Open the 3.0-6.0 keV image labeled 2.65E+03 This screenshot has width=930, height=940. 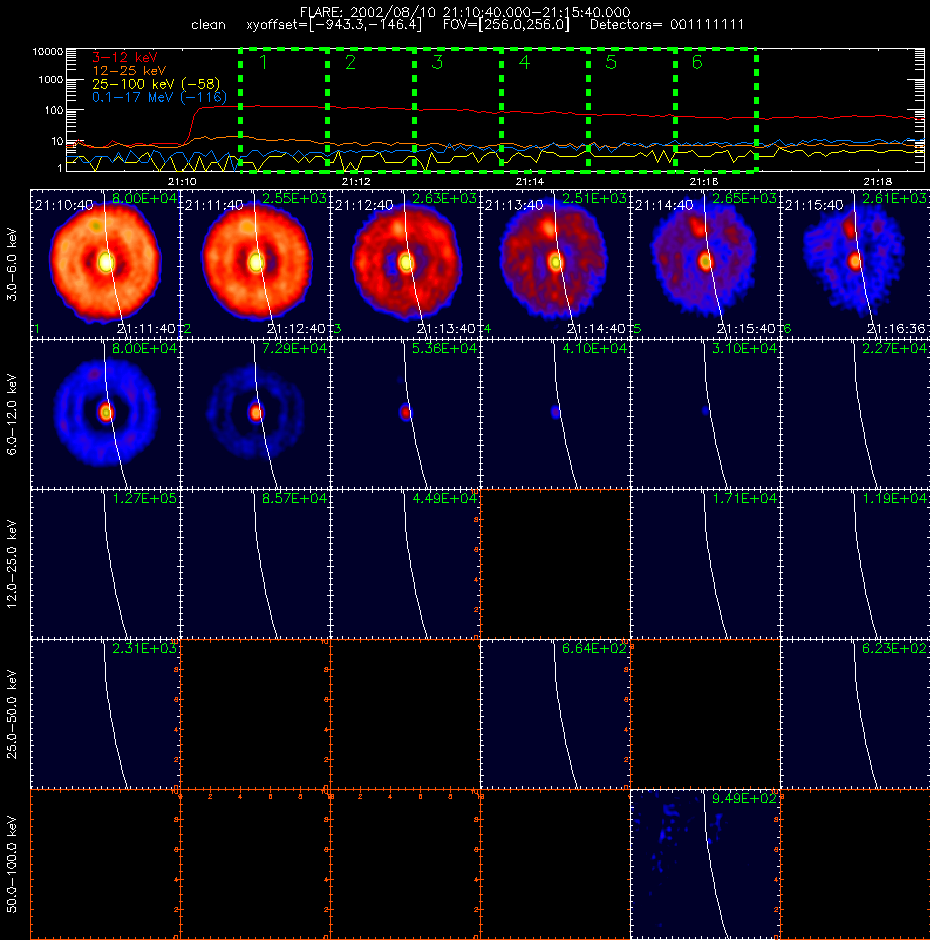tap(705, 264)
